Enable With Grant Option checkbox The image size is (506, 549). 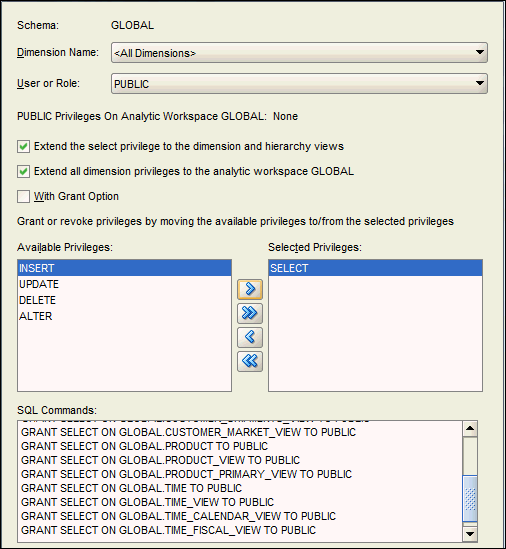(x=23, y=196)
